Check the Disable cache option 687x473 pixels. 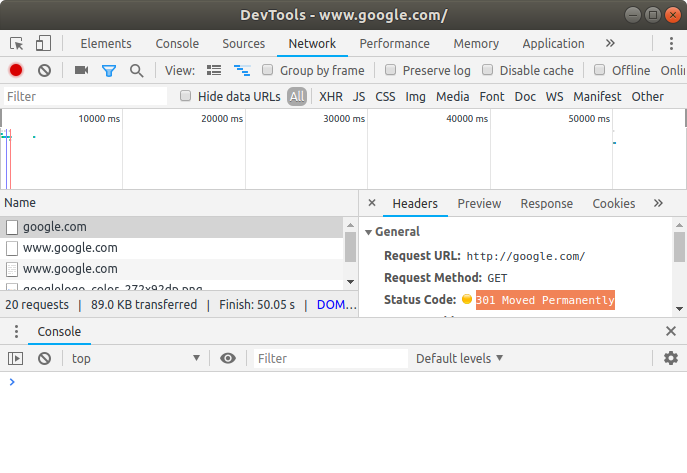pos(488,70)
